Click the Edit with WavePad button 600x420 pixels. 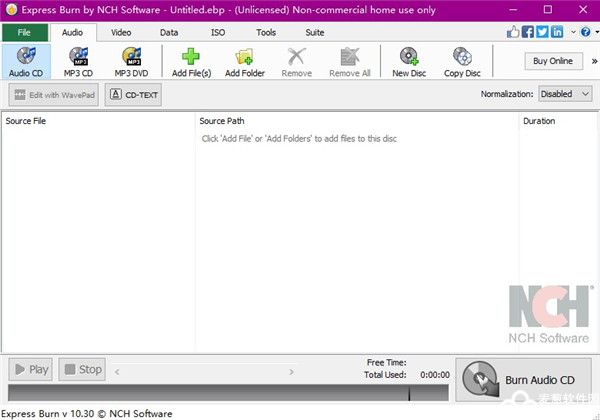coord(54,95)
